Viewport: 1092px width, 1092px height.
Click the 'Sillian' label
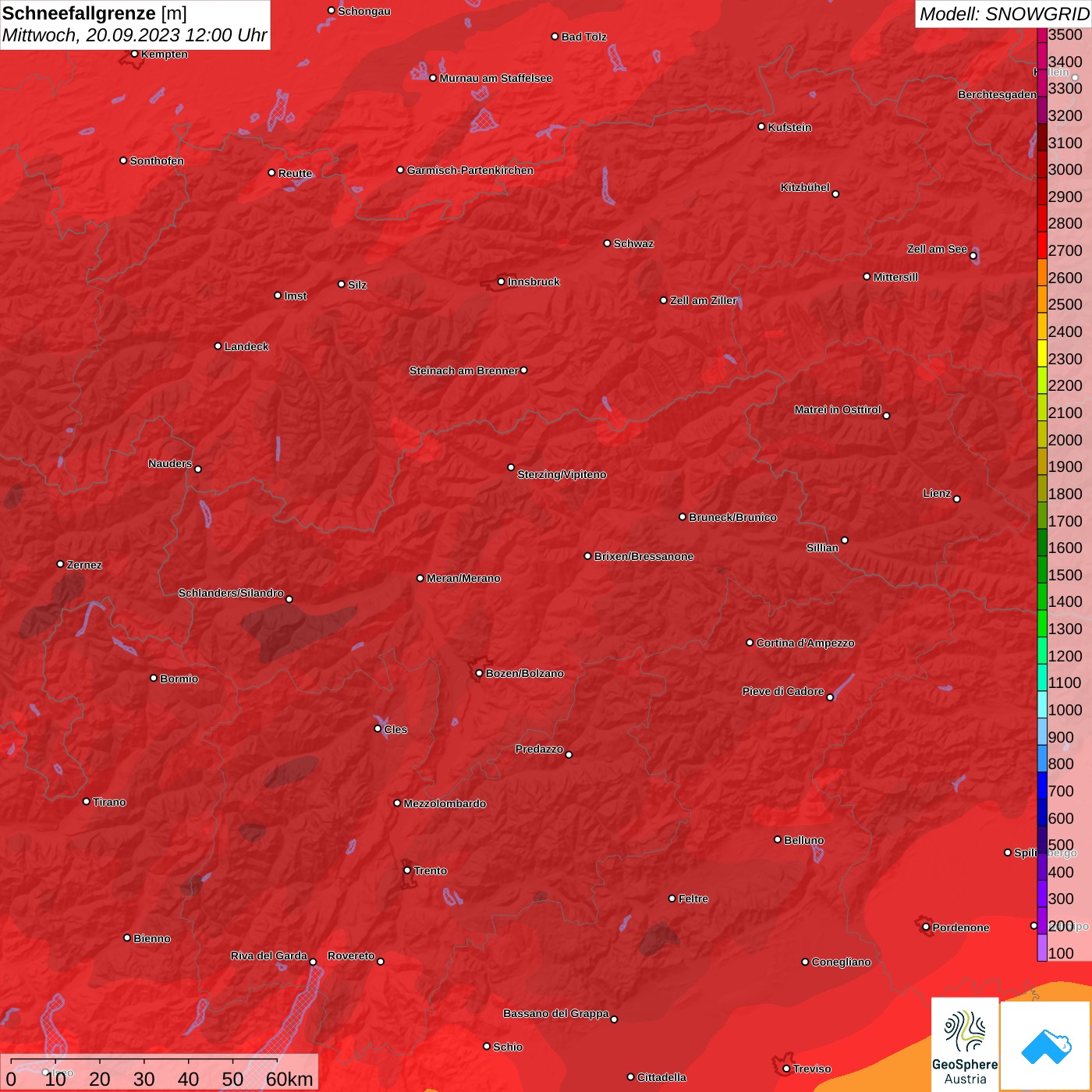[822, 548]
